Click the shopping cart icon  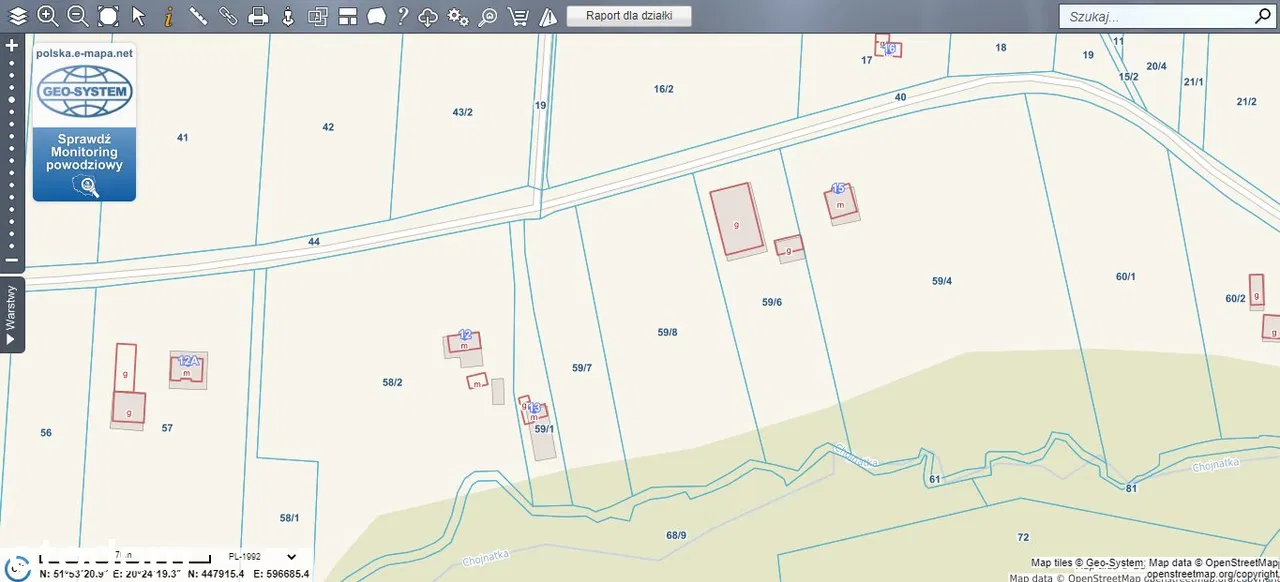(518, 16)
